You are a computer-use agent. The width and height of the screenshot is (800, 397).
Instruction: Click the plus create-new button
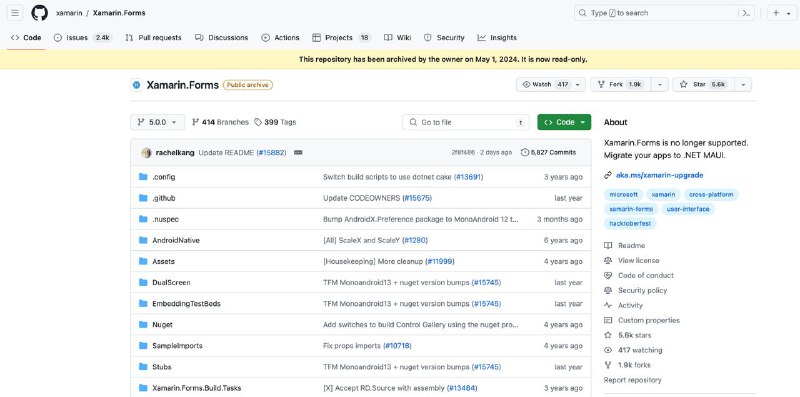(782, 13)
